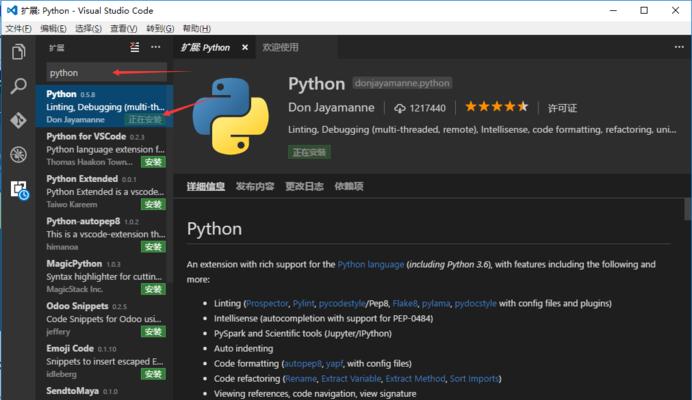The height and width of the screenshot is (400, 692).
Task: Click the VS Code logo in title bar
Action: (x=12, y=10)
